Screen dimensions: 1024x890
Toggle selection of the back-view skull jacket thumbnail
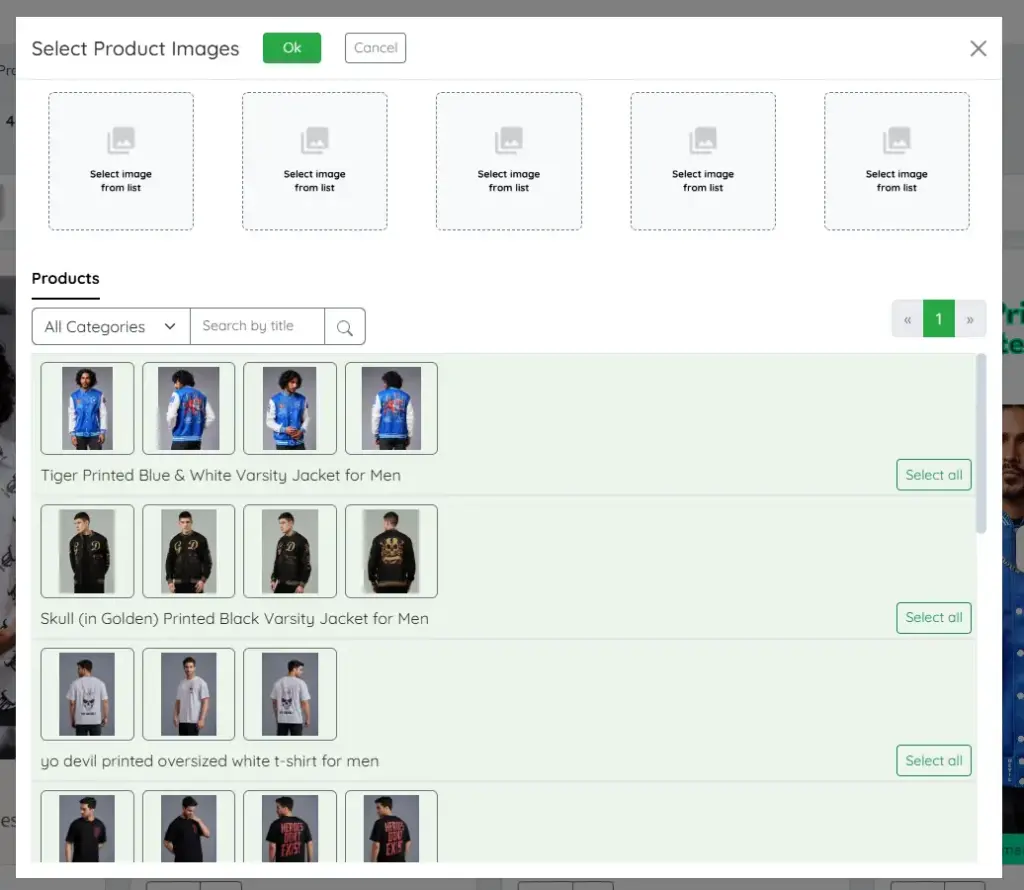pos(391,551)
